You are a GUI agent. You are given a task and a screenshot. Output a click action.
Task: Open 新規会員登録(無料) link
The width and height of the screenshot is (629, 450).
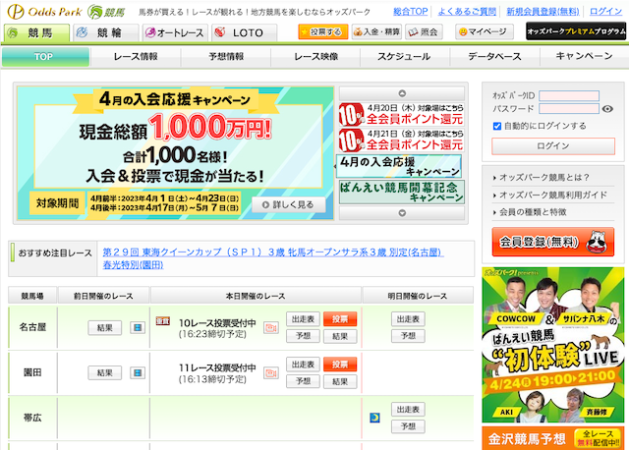coord(543,12)
